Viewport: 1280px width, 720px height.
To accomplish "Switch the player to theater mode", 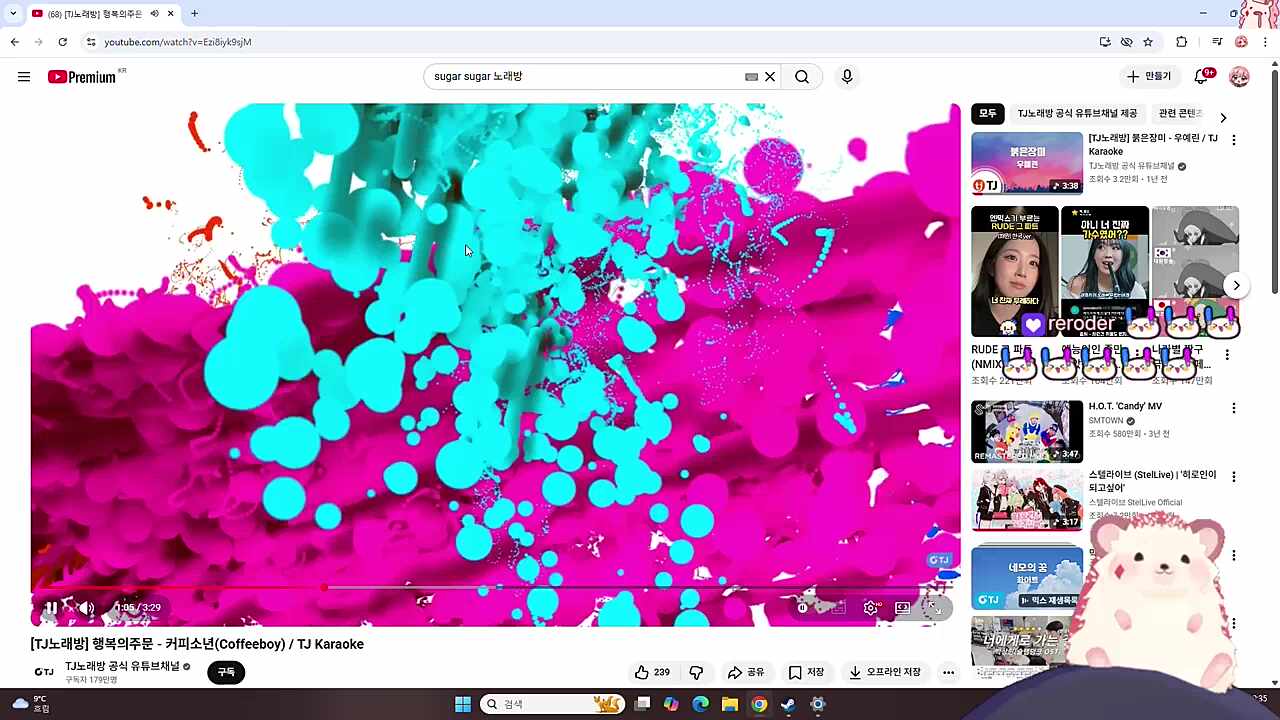I will pos(902,607).
